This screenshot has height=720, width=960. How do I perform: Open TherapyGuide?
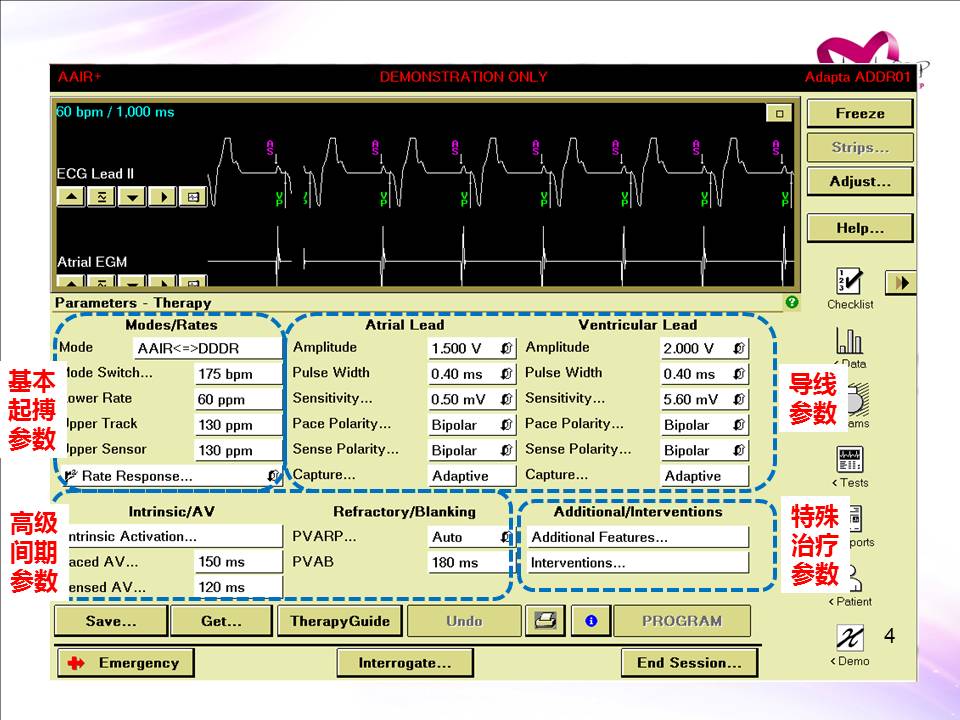340,621
